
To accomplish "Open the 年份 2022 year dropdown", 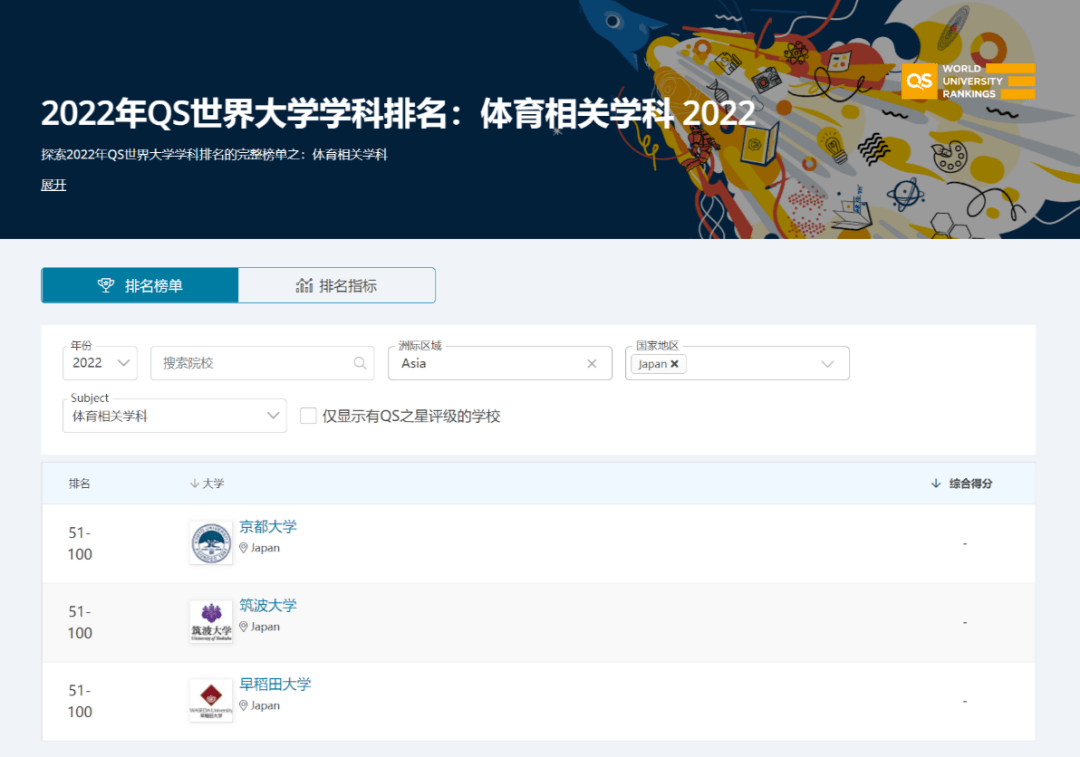I will 101,363.
